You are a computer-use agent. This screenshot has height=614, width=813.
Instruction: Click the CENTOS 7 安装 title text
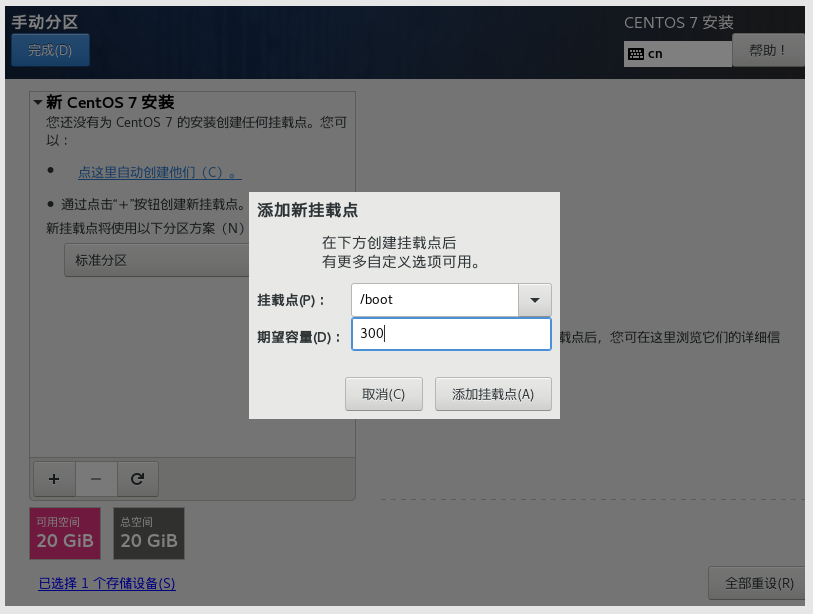tap(679, 22)
